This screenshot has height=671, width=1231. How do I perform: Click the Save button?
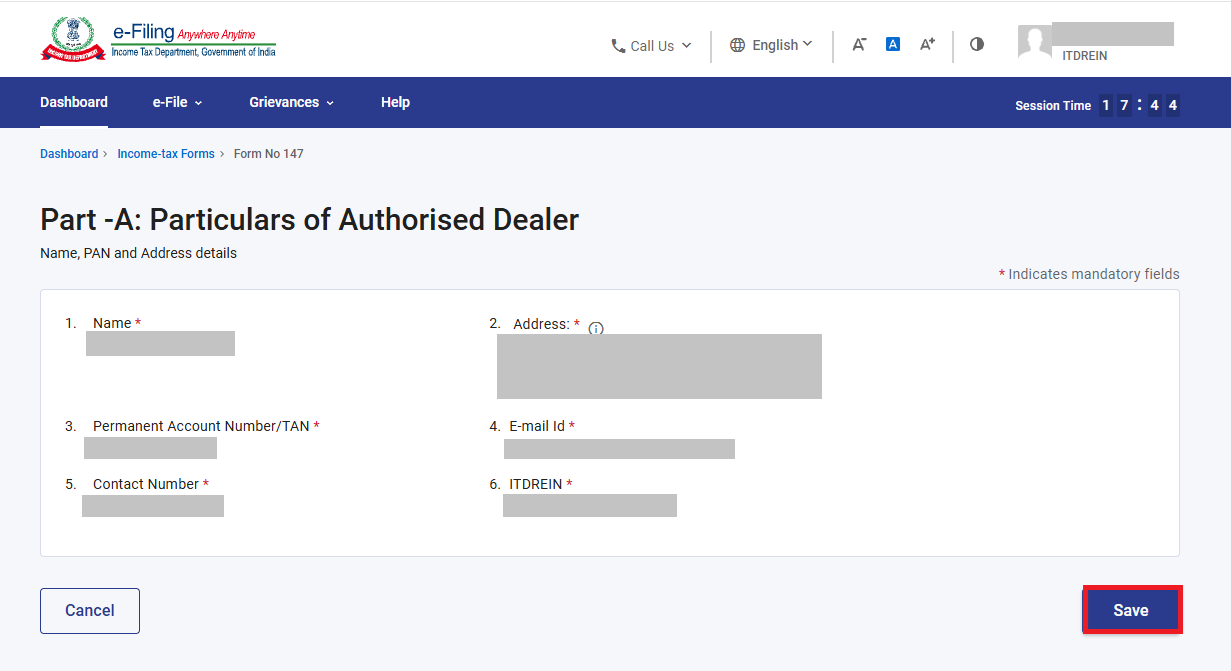[1131, 610]
